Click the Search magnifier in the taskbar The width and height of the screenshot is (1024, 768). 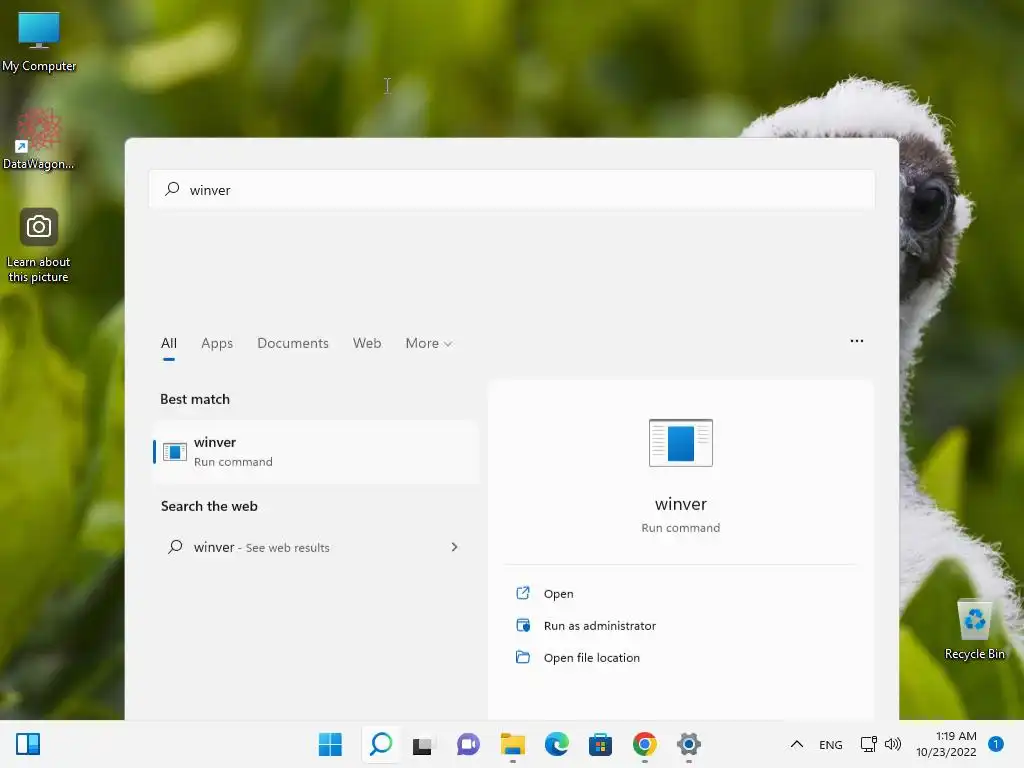click(381, 744)
